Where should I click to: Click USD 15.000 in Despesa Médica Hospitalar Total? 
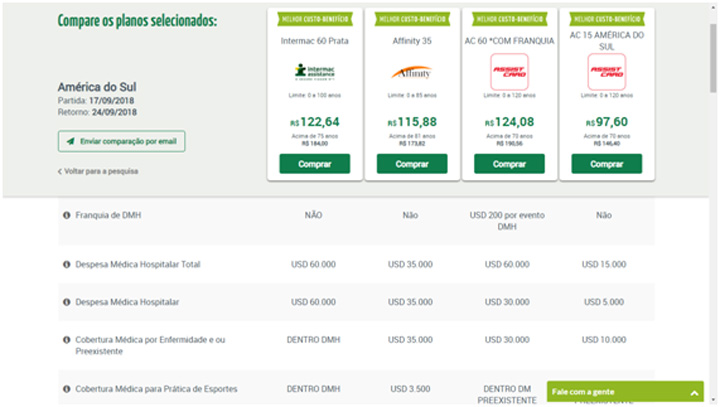coord(604,264)
